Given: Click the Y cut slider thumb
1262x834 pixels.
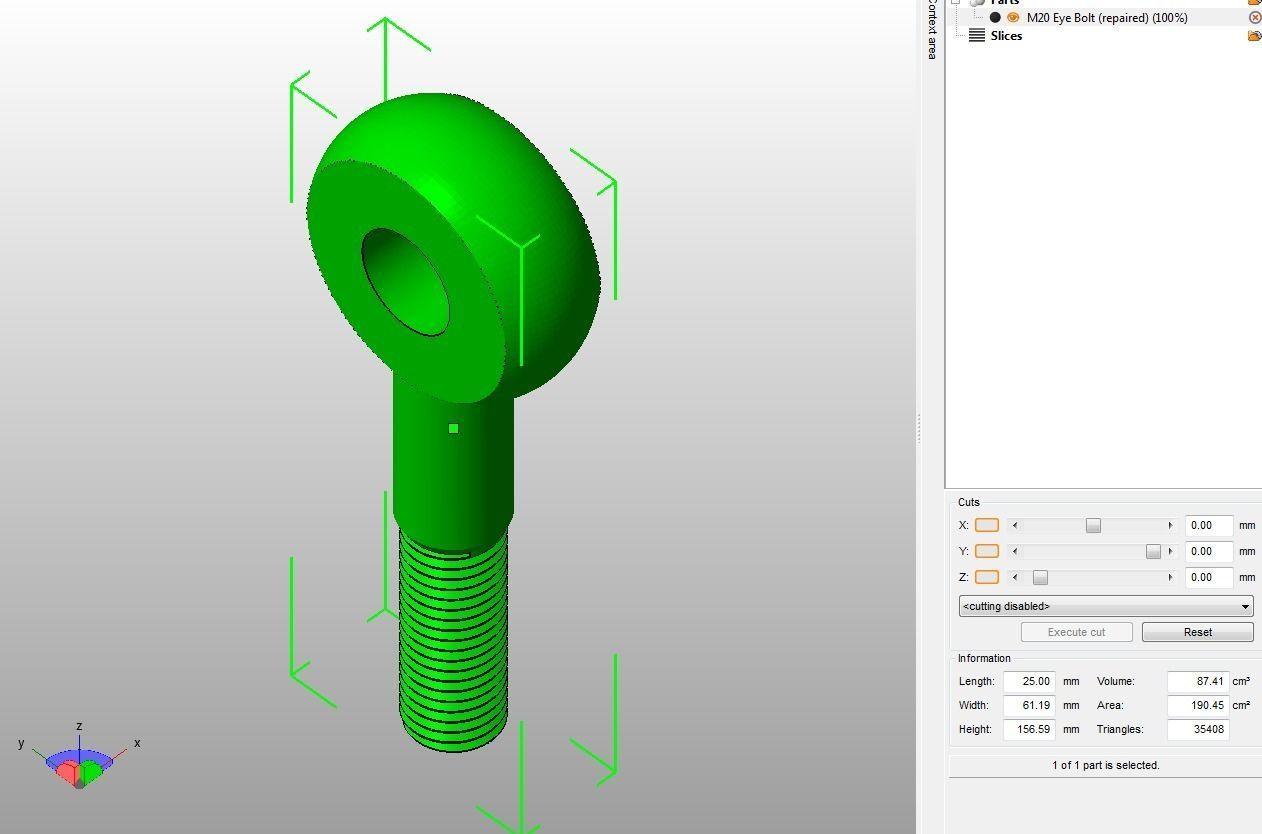Looking at the screenshot, I should (1153, 551).
